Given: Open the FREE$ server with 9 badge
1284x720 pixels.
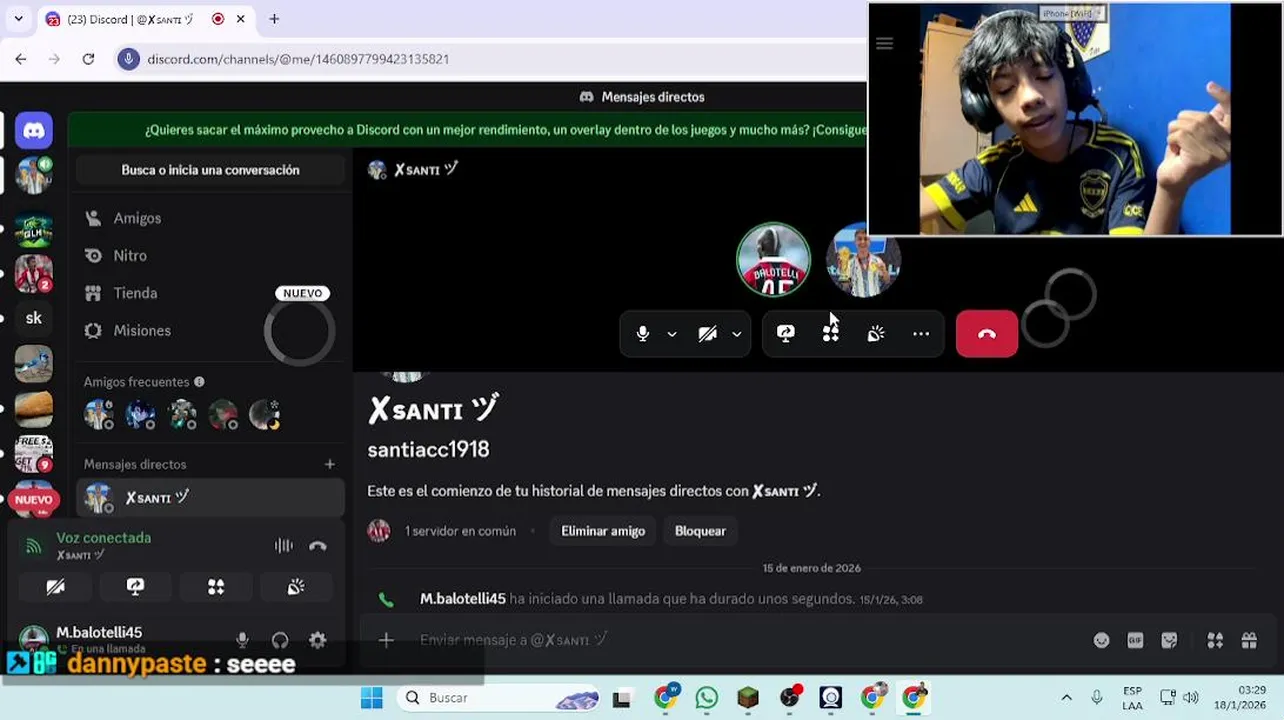Looking at the screenshot, I should click(33, 454).
